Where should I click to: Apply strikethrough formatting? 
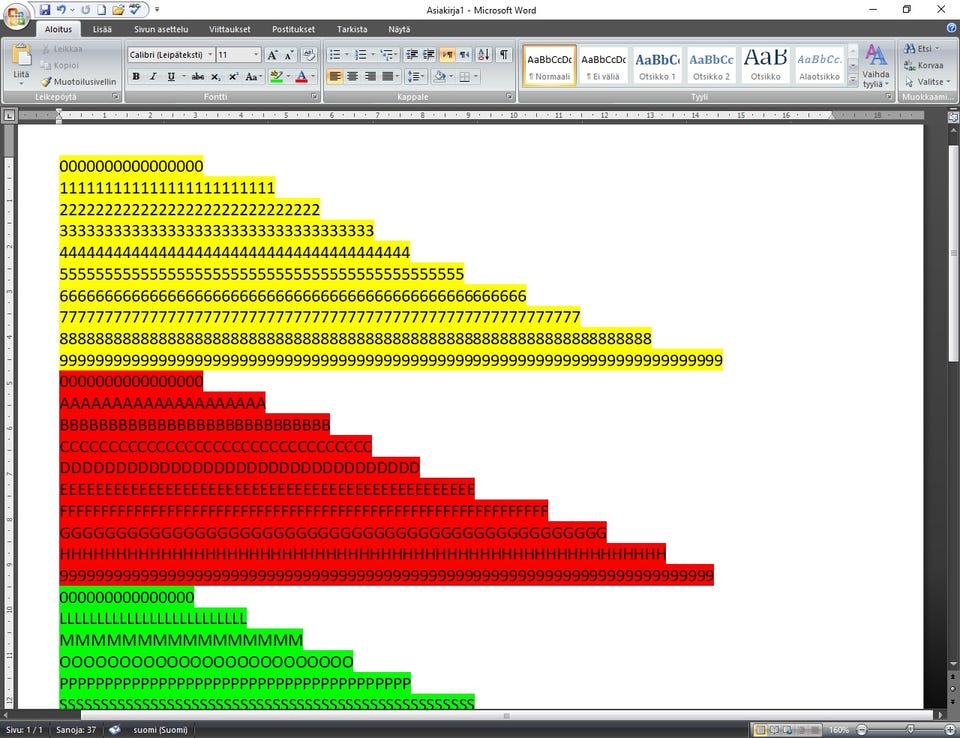tap(197, 77)
